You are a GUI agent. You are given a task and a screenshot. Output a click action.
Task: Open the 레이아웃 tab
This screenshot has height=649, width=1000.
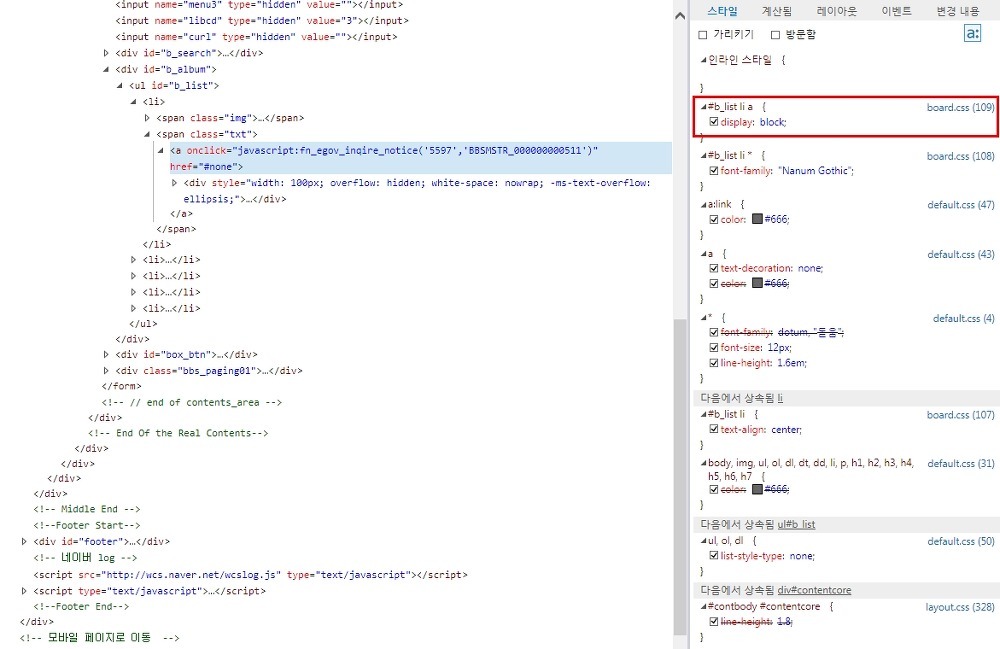coord(837,11)
